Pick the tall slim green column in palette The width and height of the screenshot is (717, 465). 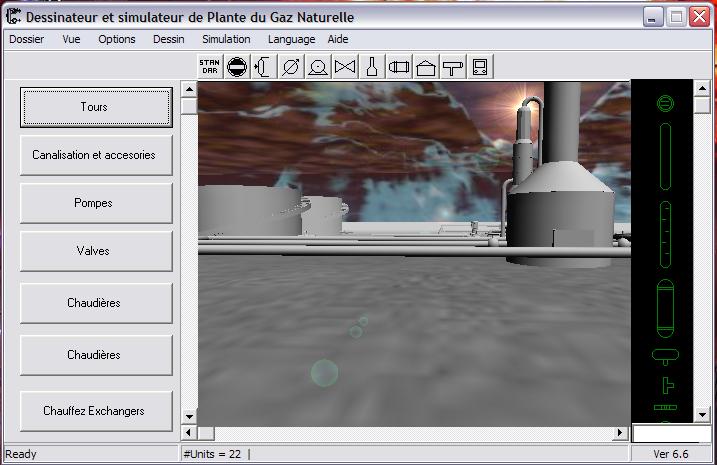click(665, 156)
